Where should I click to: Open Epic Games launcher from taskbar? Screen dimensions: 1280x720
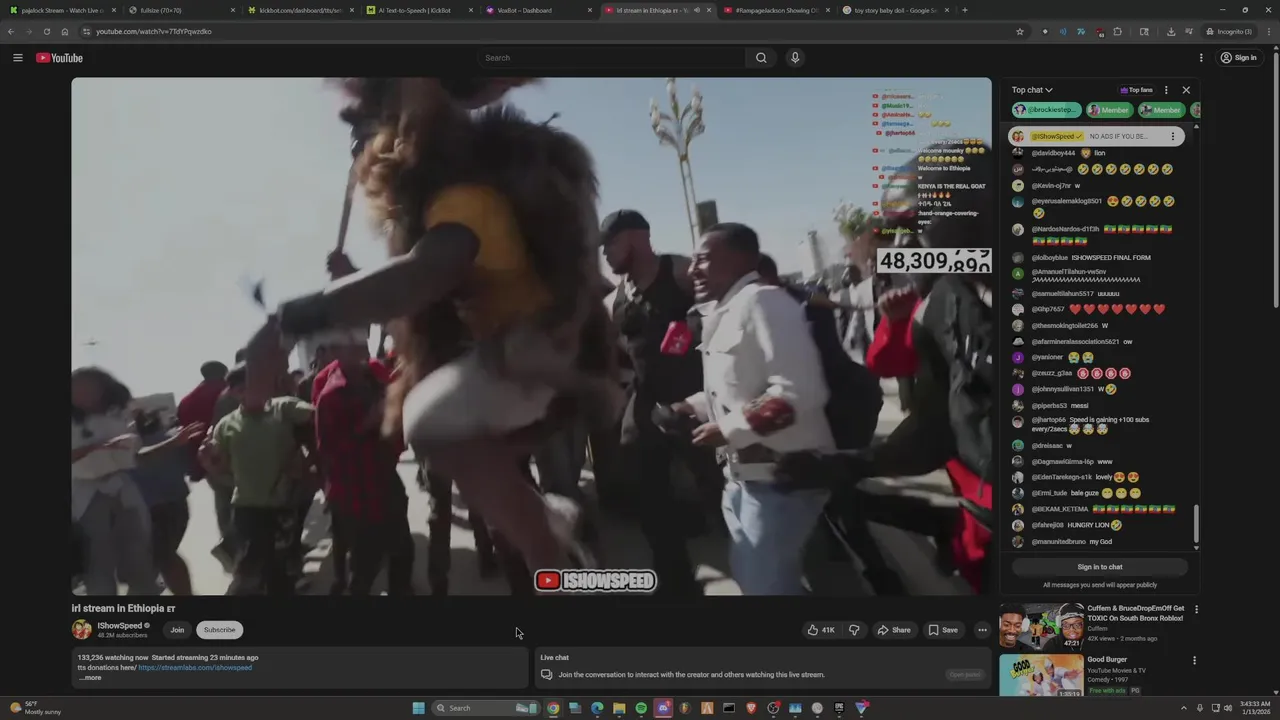[839, 708]
